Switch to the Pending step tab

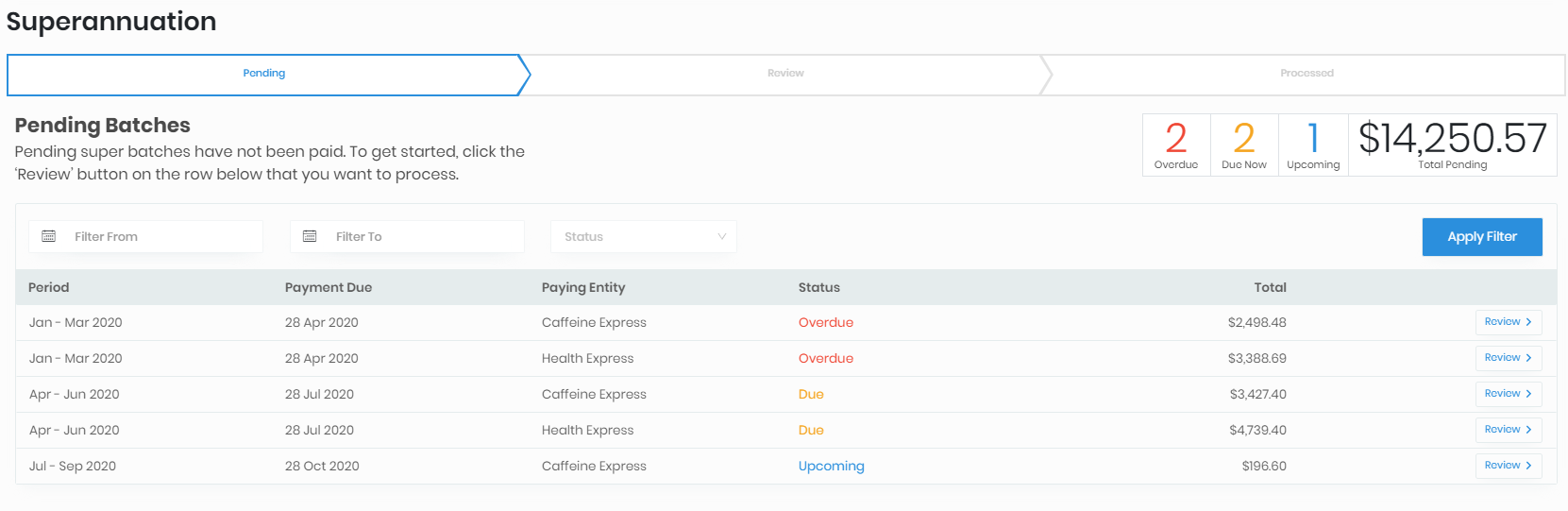coord(263,74)
